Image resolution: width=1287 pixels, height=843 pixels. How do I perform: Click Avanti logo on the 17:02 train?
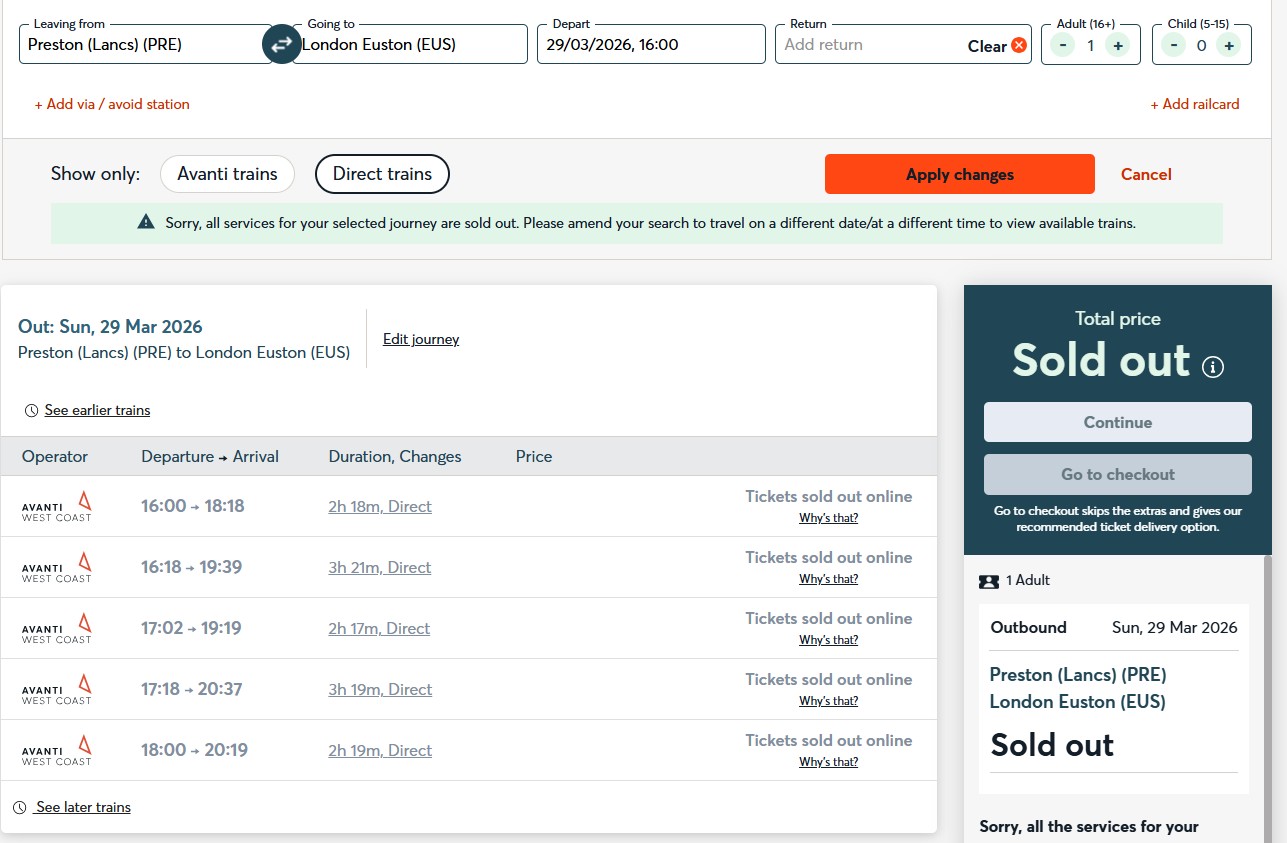point(57,628)
